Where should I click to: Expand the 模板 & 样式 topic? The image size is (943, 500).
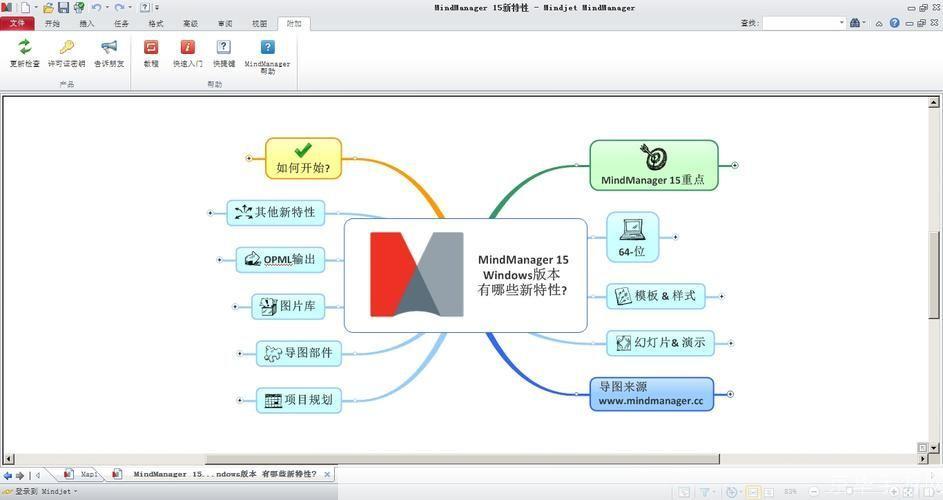point(722,296)
